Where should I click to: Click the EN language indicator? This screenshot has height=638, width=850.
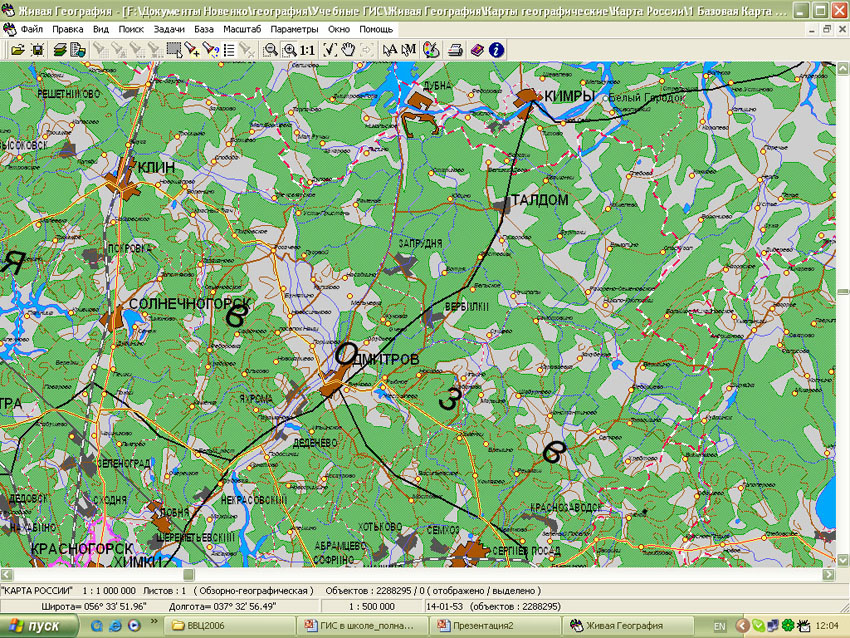[720, 626]
